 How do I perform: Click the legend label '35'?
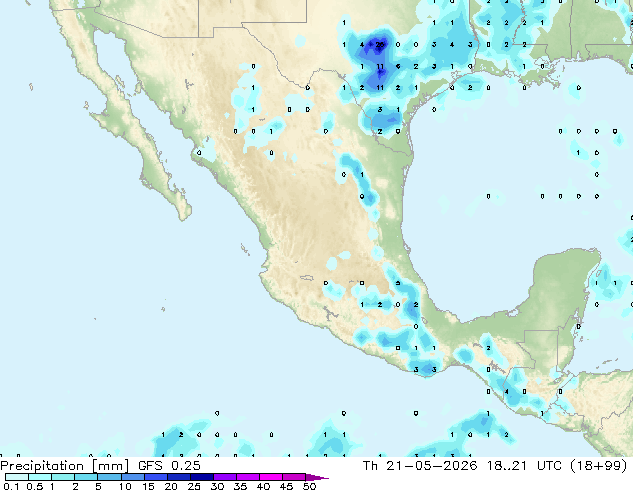click(240, 486)
